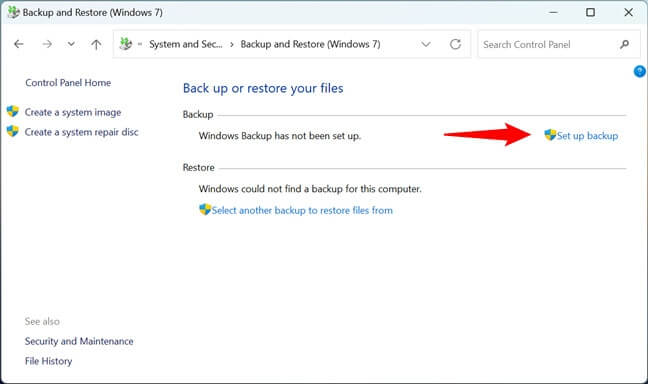Click the Search Control Panel field
The image size is (648, 384).
click(x=549, y=44)
